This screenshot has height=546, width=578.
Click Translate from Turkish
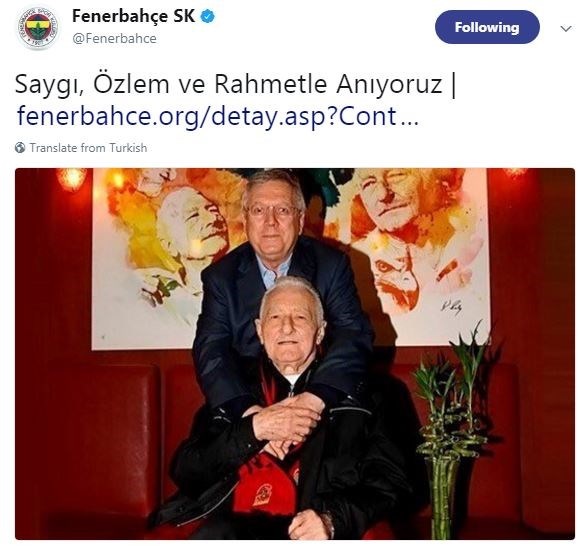(88, 148)
